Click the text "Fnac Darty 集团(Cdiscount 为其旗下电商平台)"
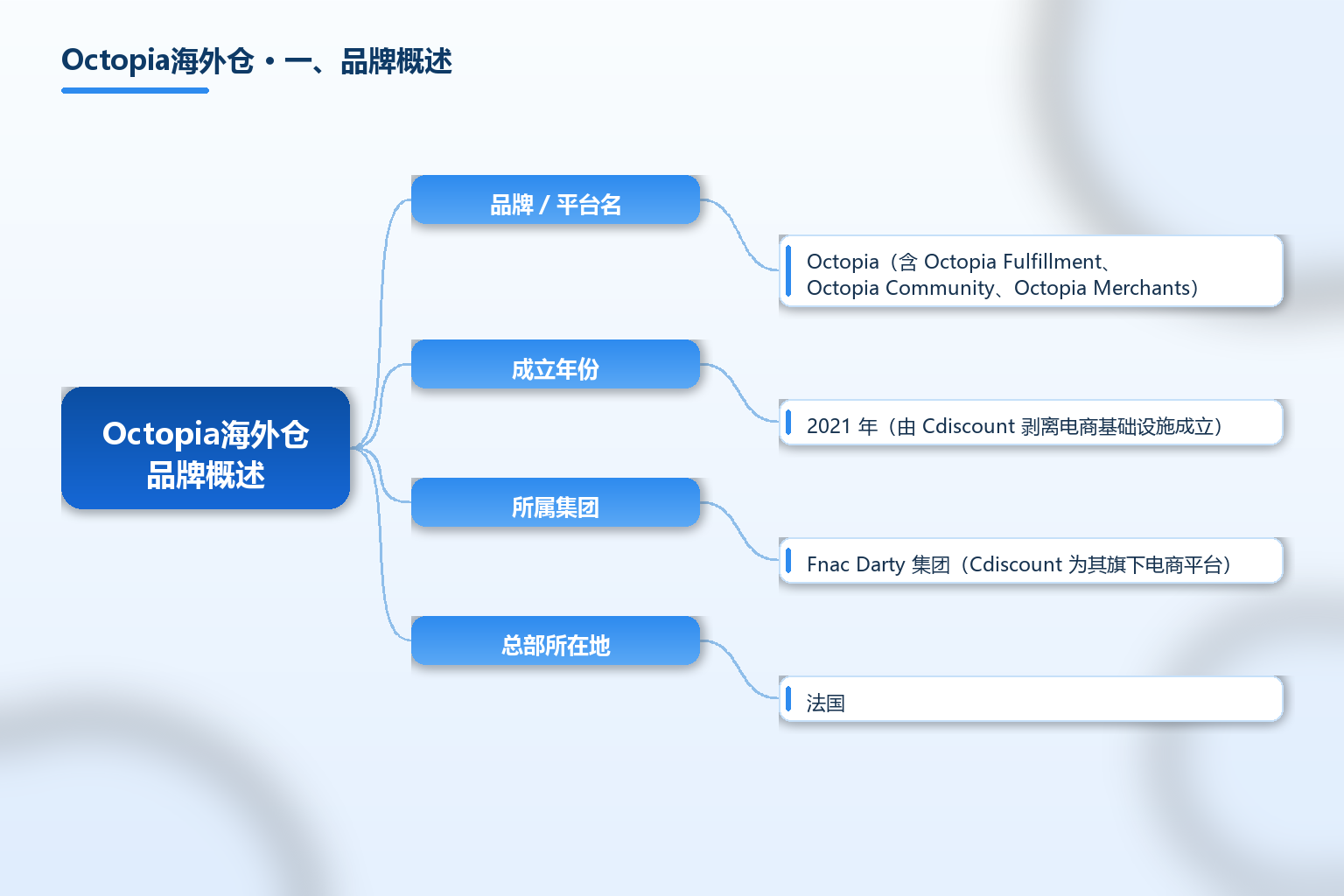Image resolution: width=1344 pixels, height=896 pixels. point(1019,564)
